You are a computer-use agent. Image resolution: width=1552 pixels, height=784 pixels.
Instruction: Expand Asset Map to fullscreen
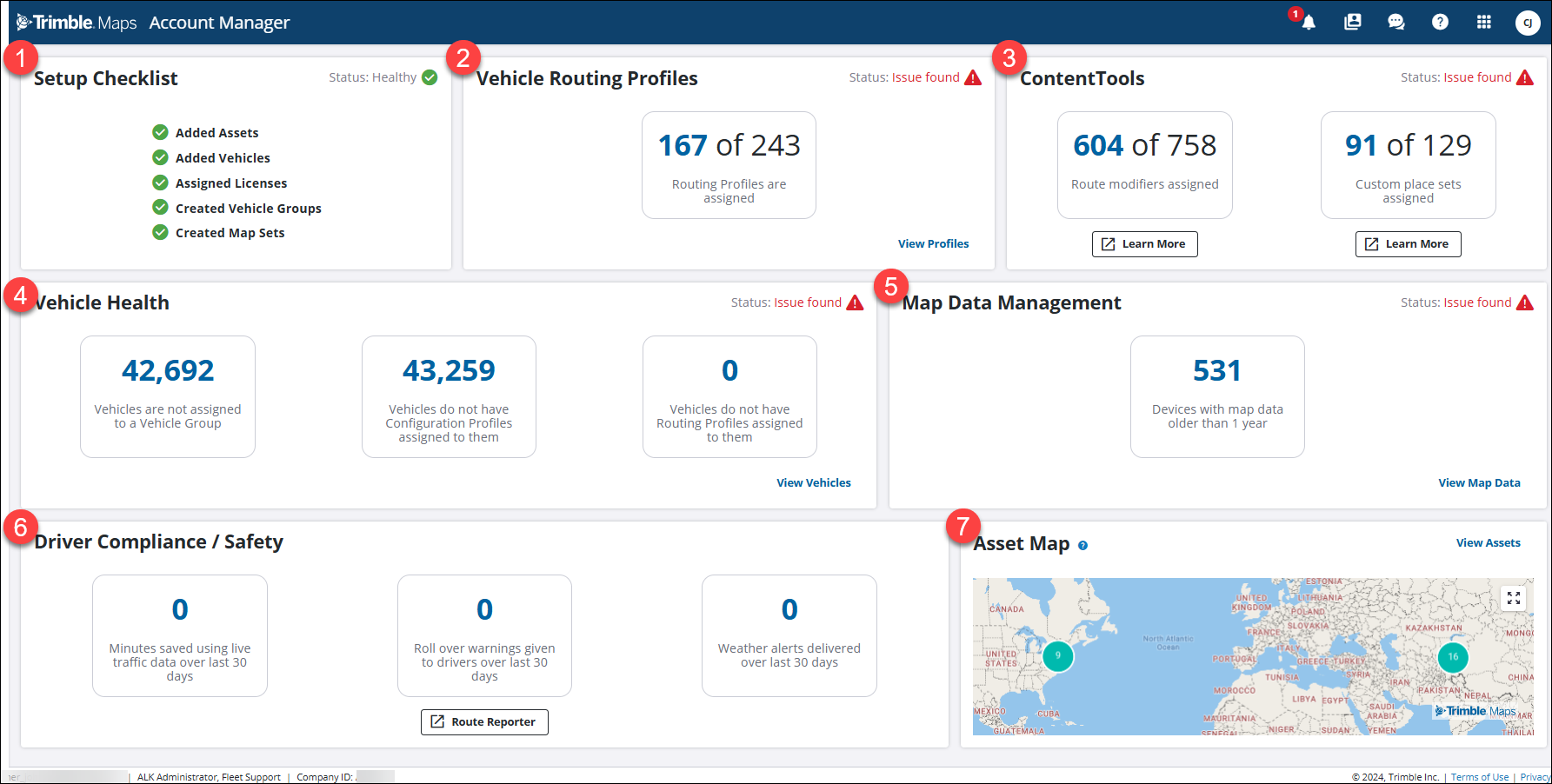tap(1513, 598)
